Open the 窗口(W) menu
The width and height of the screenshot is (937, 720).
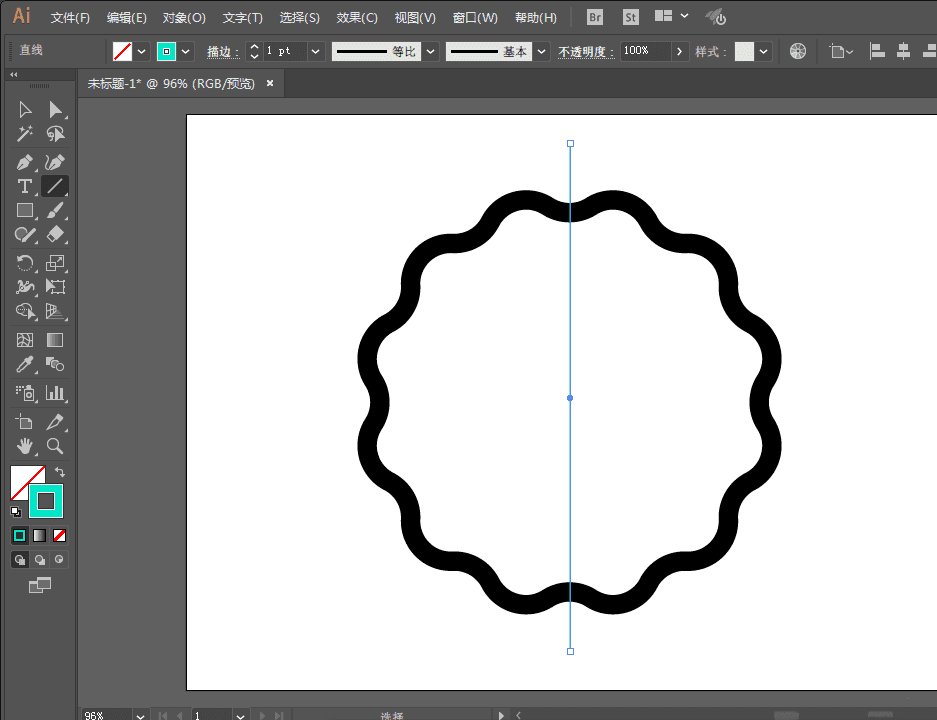point(475,18)
